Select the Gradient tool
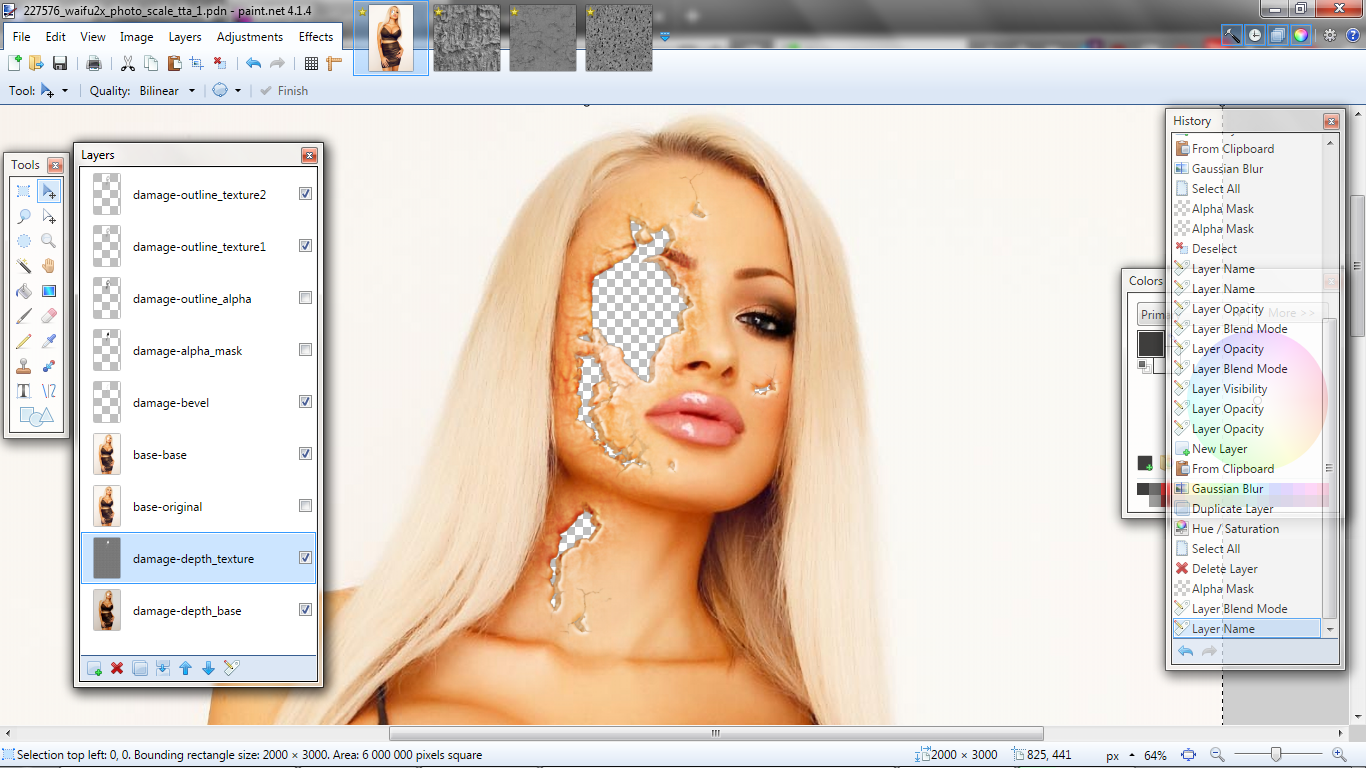This screenshot has width=1366, height=768. (x=48, y=291)
